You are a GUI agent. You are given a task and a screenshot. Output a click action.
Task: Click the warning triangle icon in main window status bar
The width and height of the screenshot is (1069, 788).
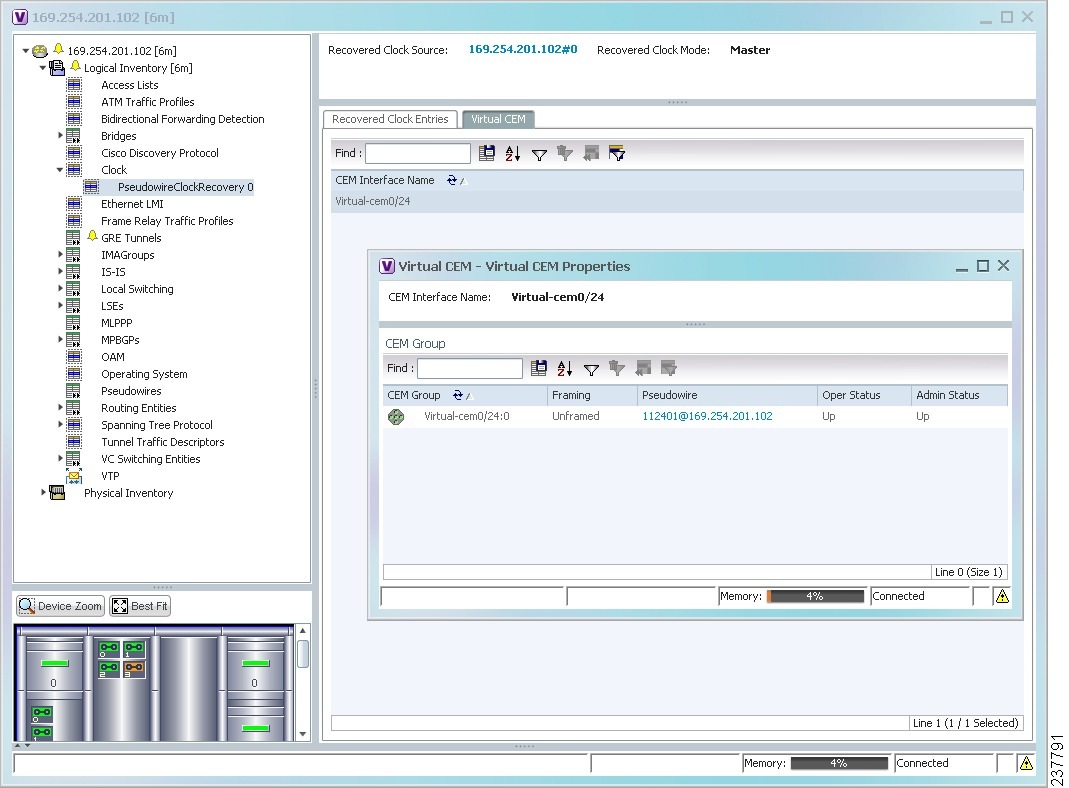tap(1026, 763)
